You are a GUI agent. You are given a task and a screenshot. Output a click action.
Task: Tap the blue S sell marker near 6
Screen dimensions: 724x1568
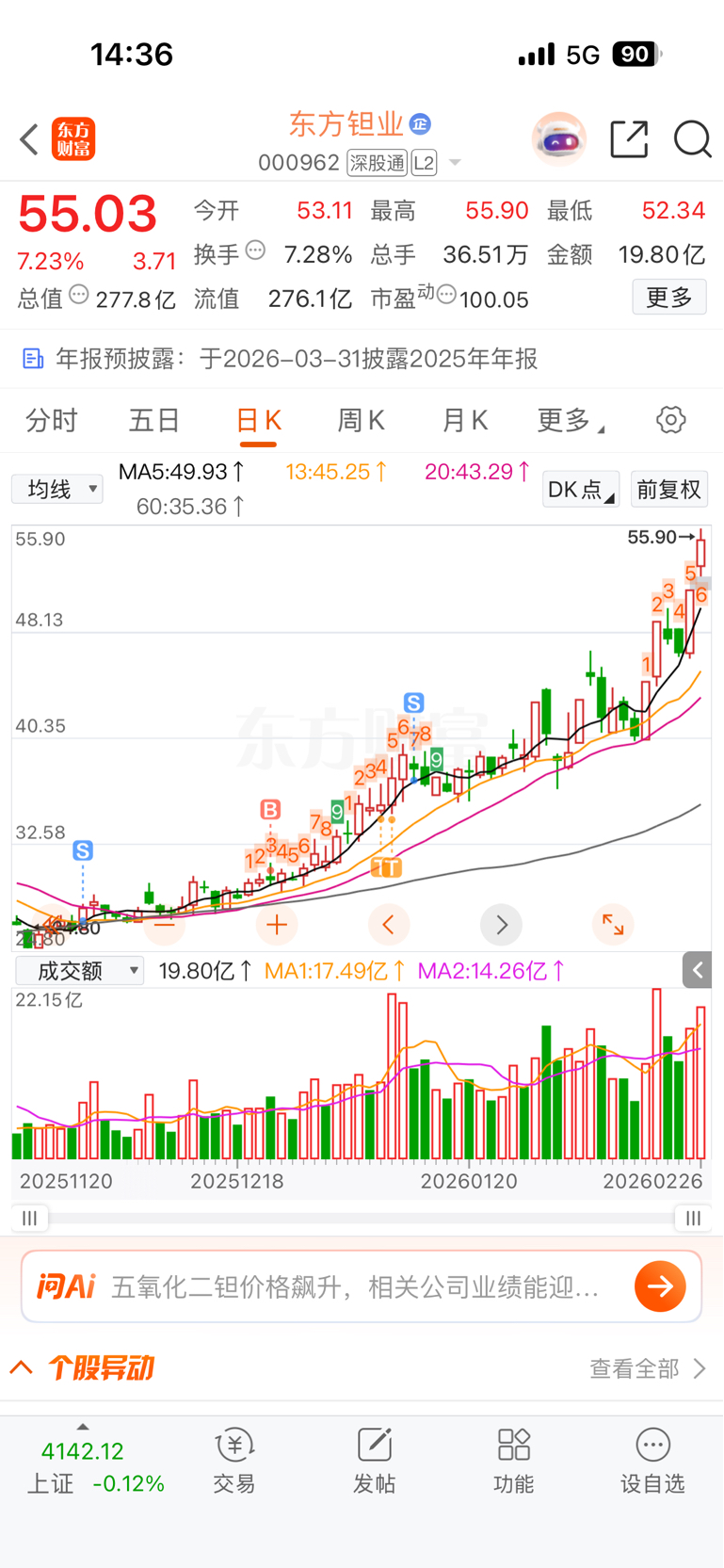(413, 703)
